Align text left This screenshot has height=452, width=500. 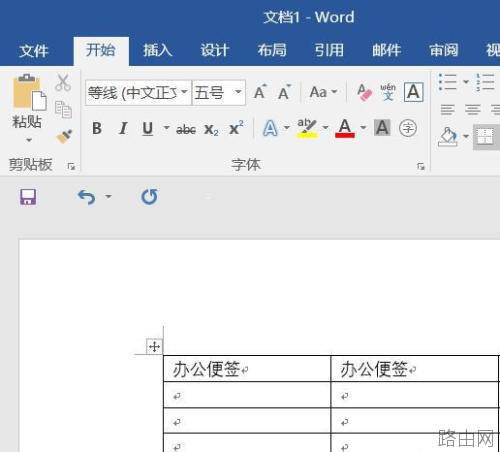click(x=447, y=110)
